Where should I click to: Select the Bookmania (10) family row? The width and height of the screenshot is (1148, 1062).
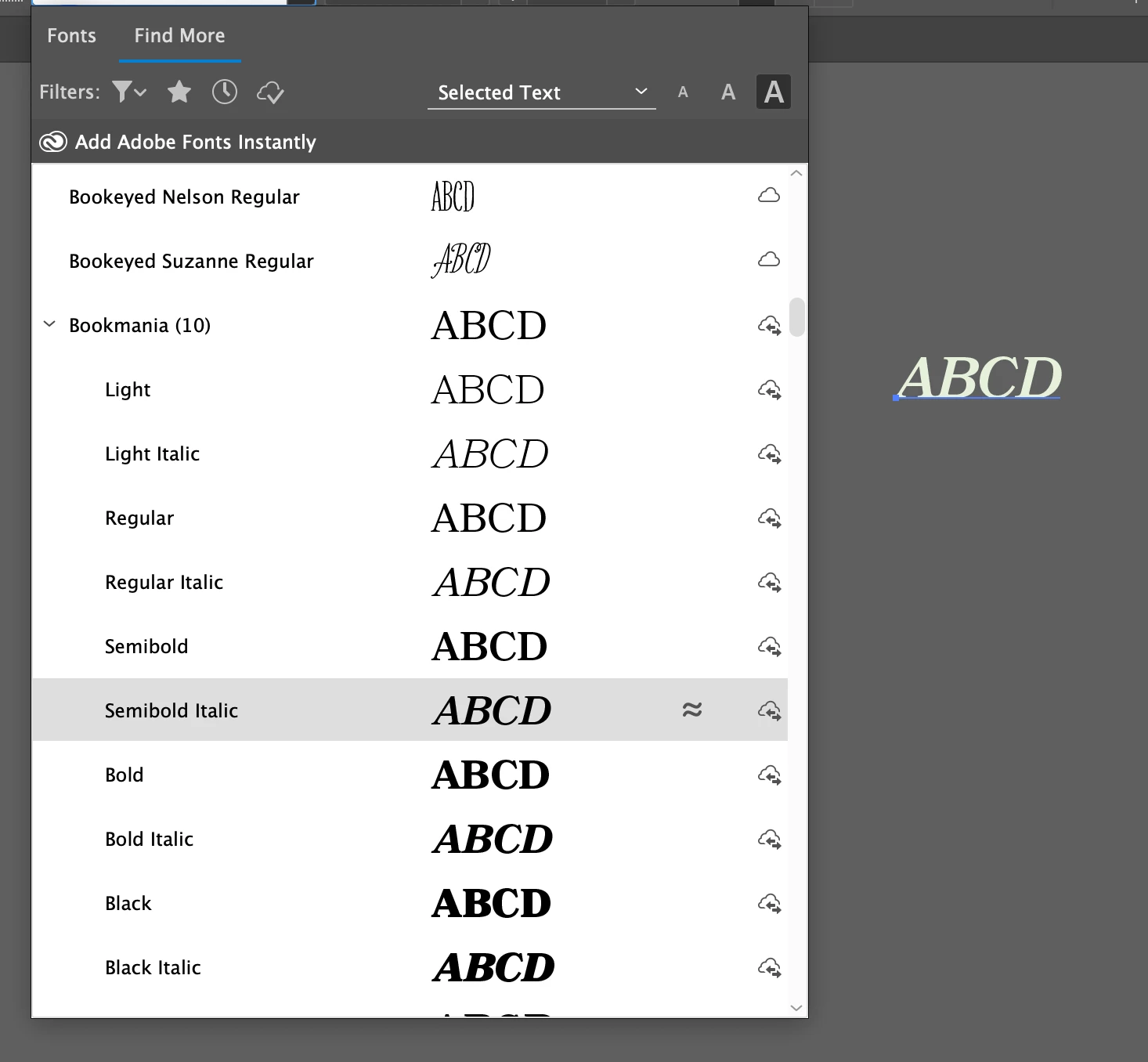[x=410, y=325]
